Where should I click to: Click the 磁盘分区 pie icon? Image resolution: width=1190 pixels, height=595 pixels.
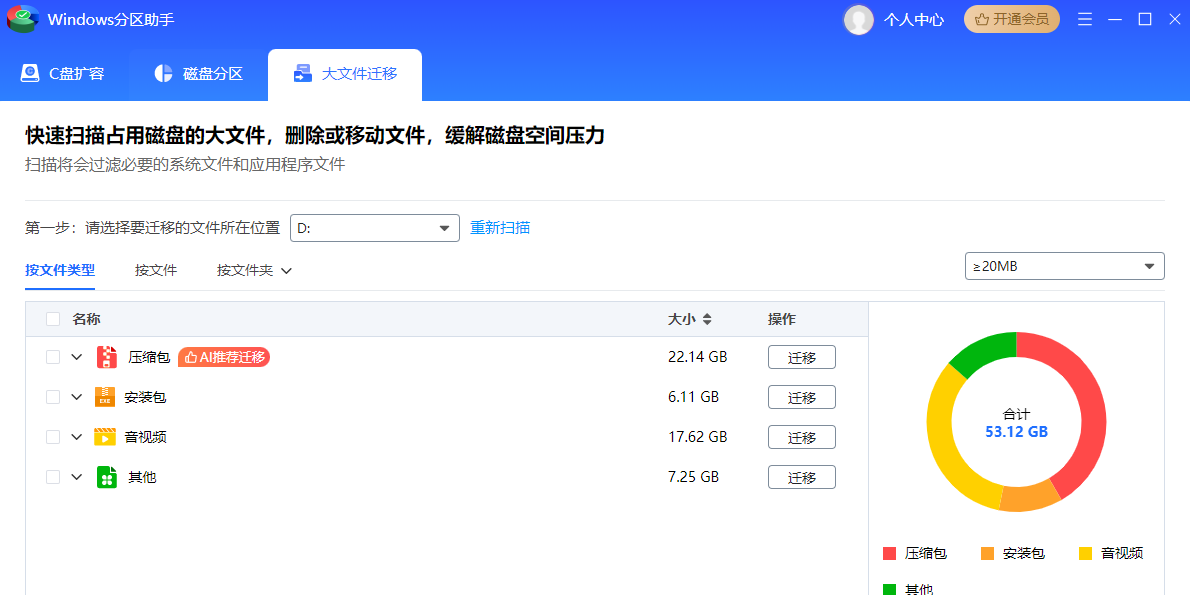[163, 74]
